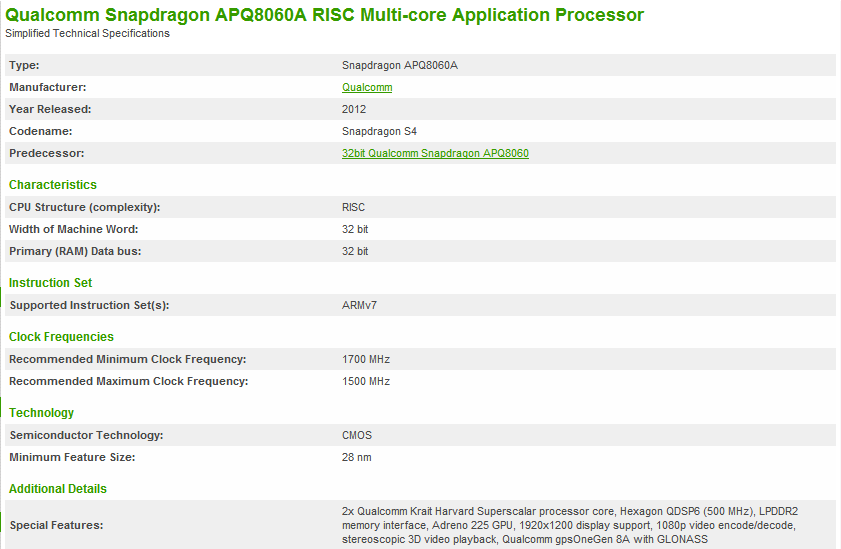Click the special features description starting '2x Qualcomm Krait'
The height and width of the screenshot is (549, 841).
tap(570, 525)
